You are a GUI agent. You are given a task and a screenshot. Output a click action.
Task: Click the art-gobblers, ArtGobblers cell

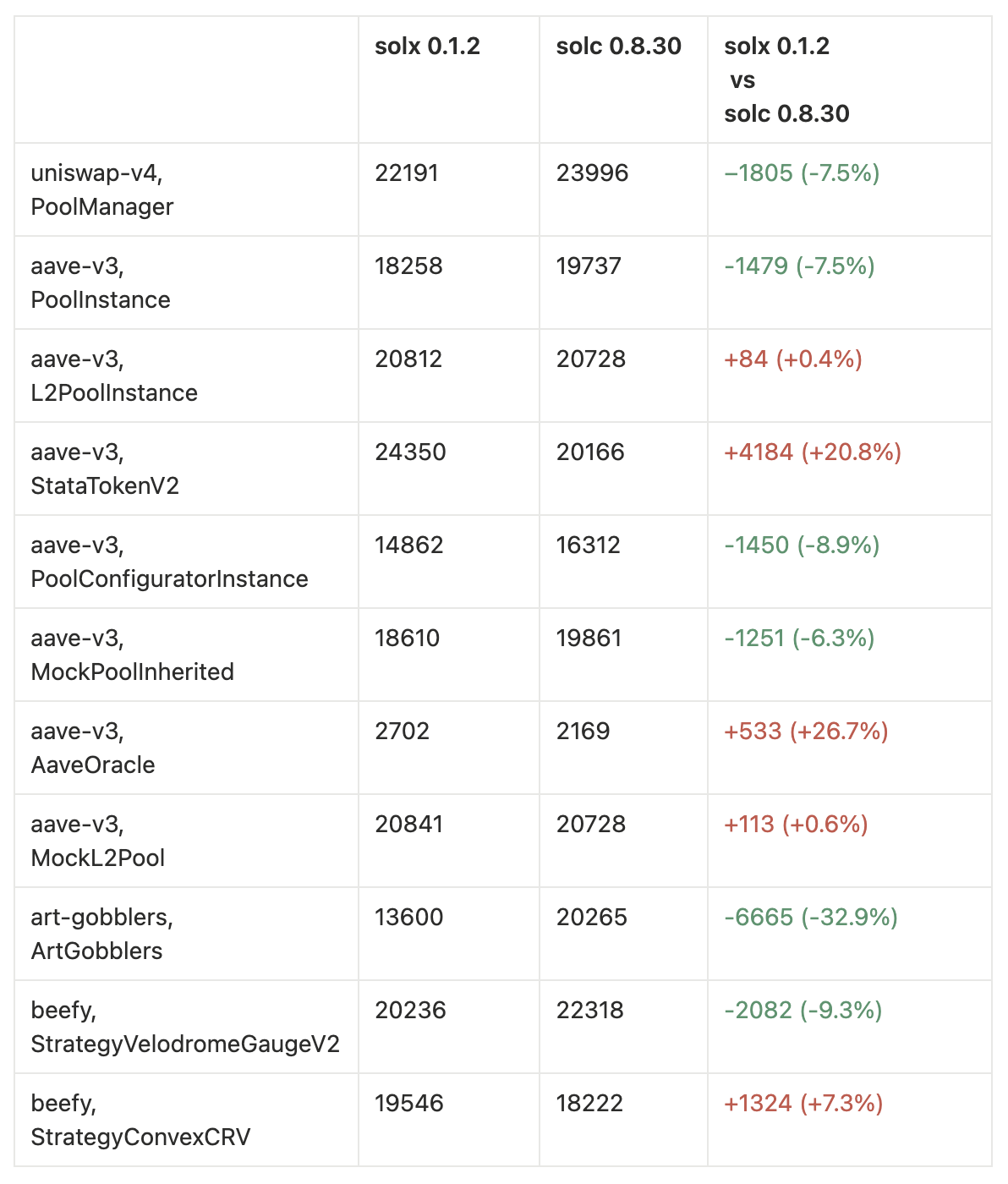101,934
